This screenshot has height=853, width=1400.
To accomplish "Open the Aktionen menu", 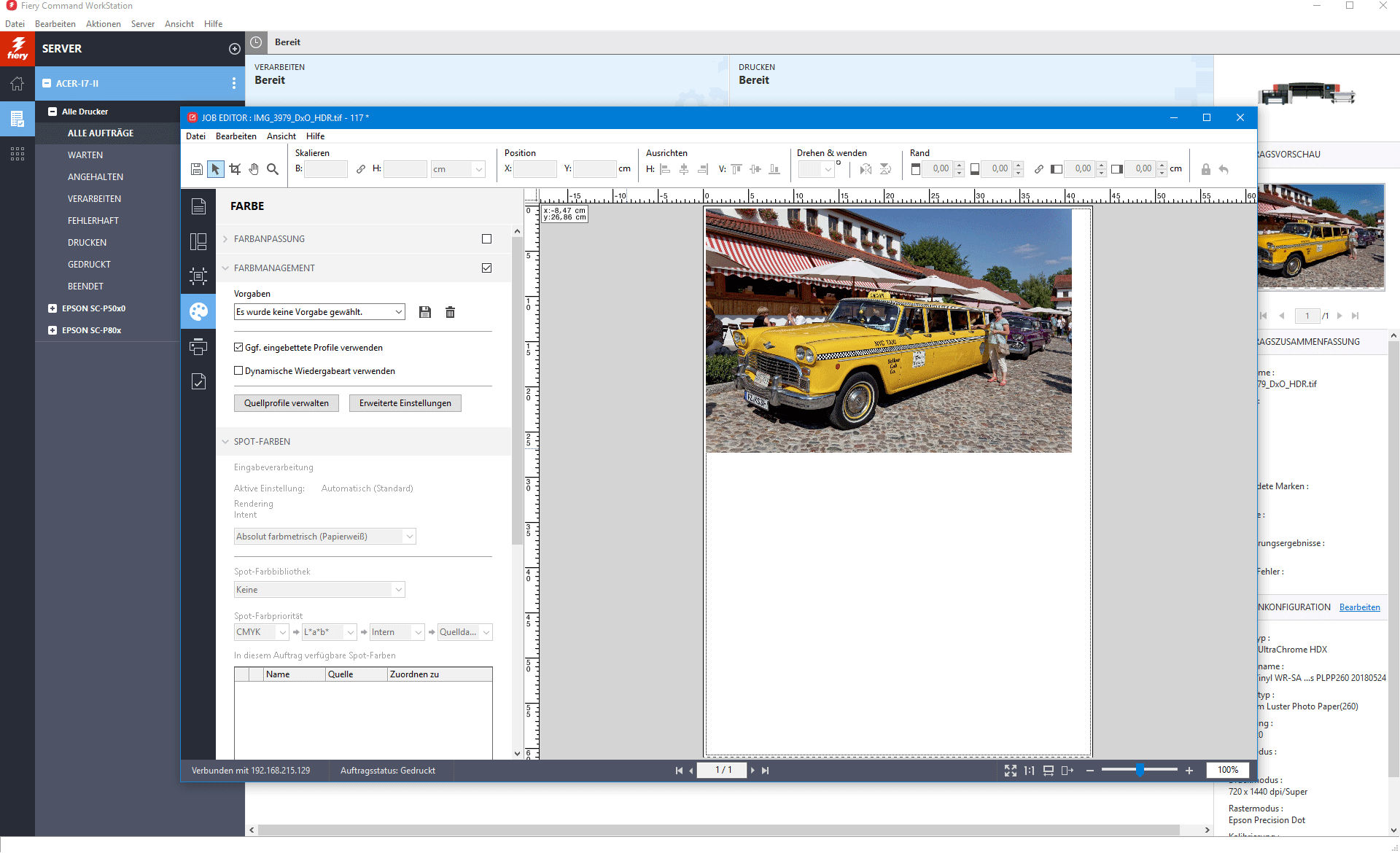I will point(103,24).
